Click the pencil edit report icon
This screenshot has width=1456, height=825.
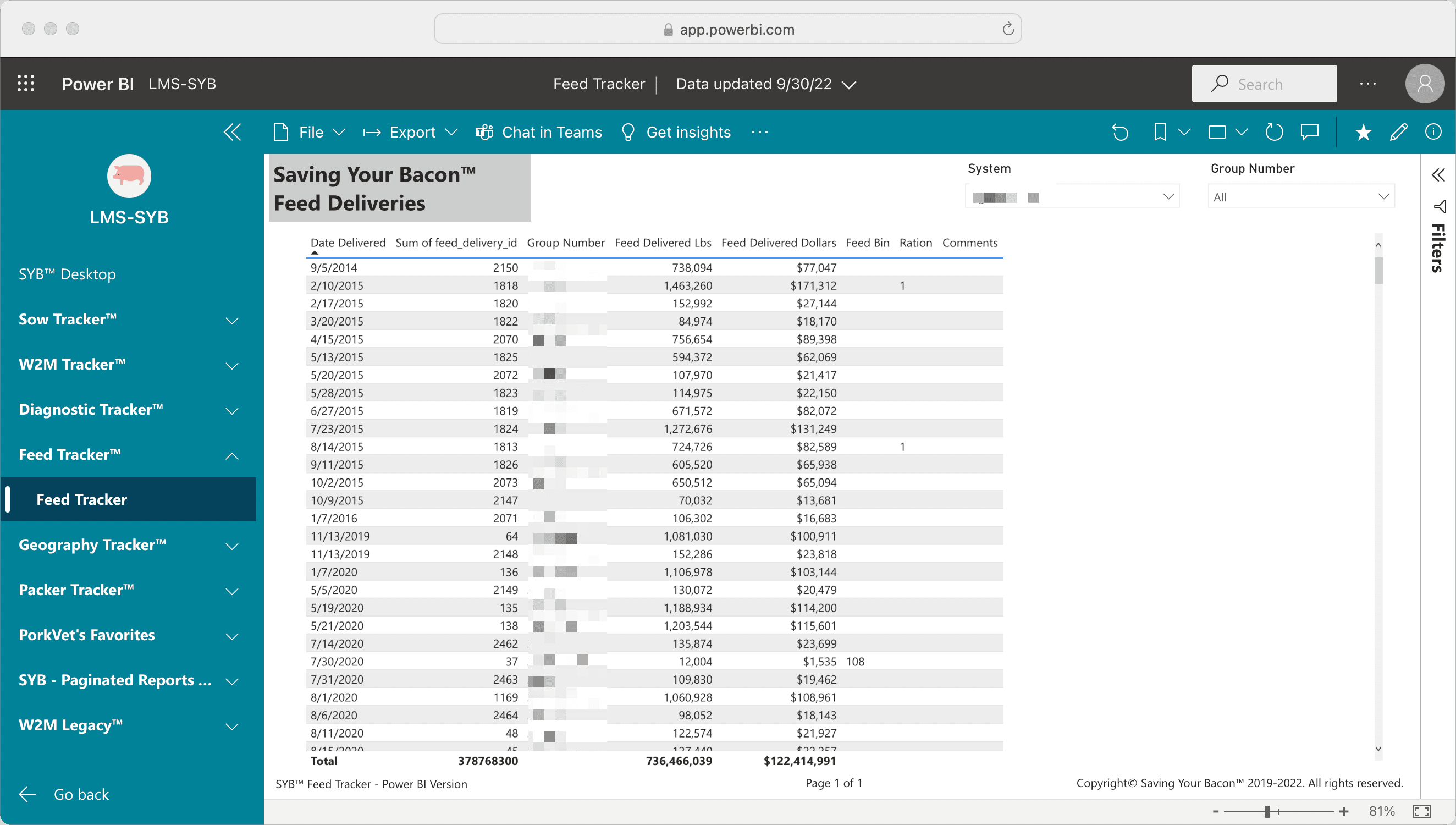click(x=1398, y=132)
